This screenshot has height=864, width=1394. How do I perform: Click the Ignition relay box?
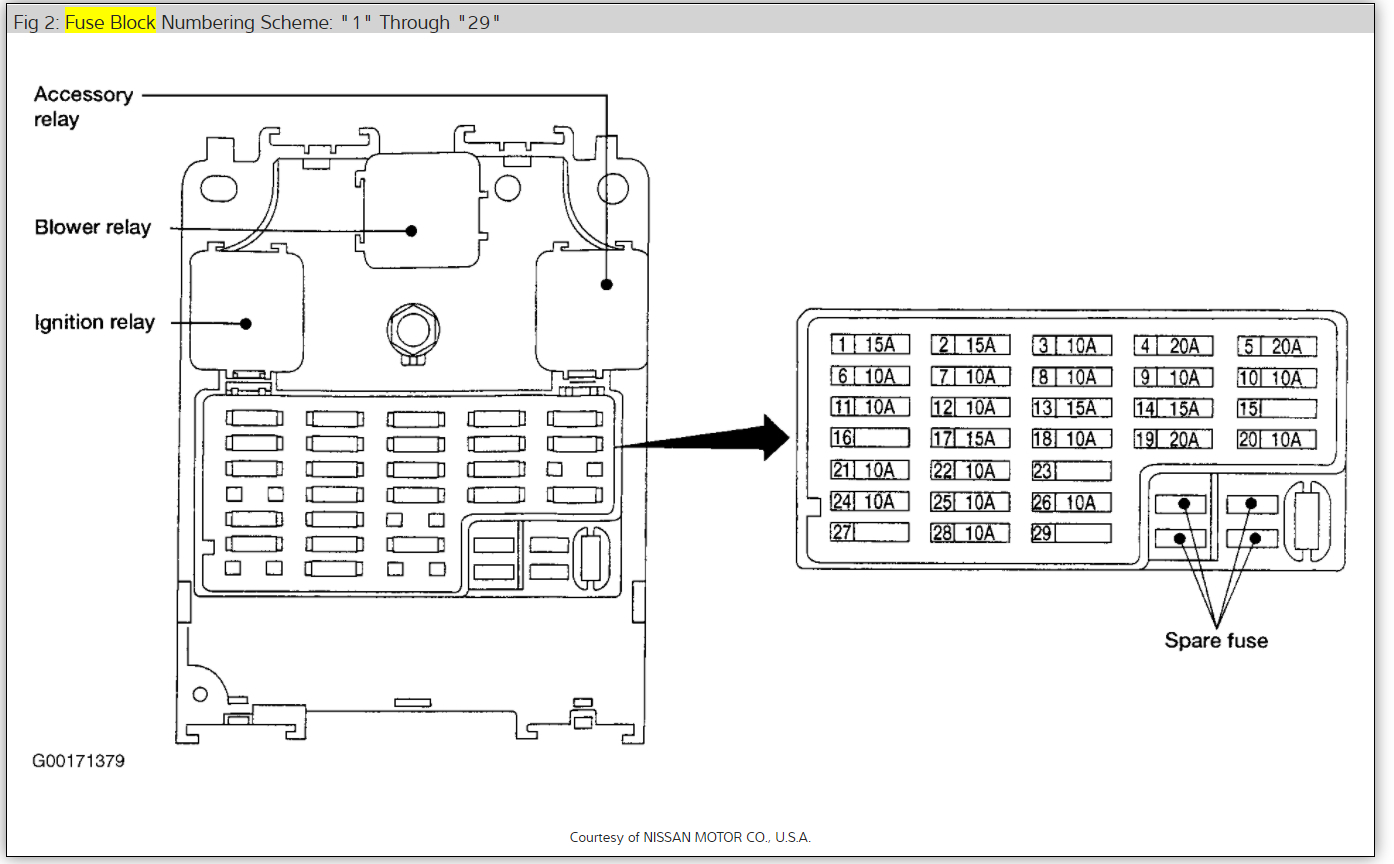coord(247,308)
